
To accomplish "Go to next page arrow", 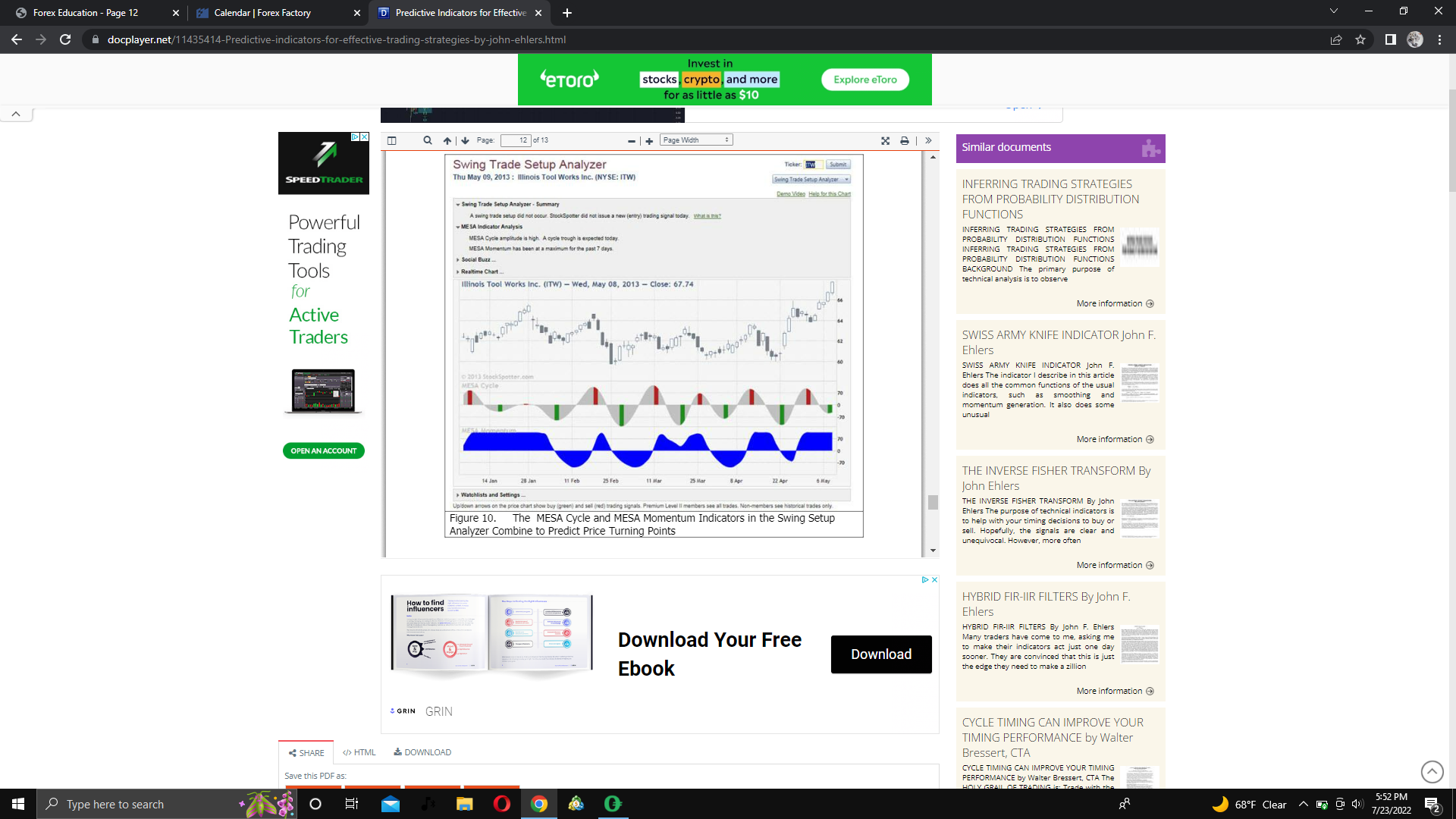I will [465, 140].
